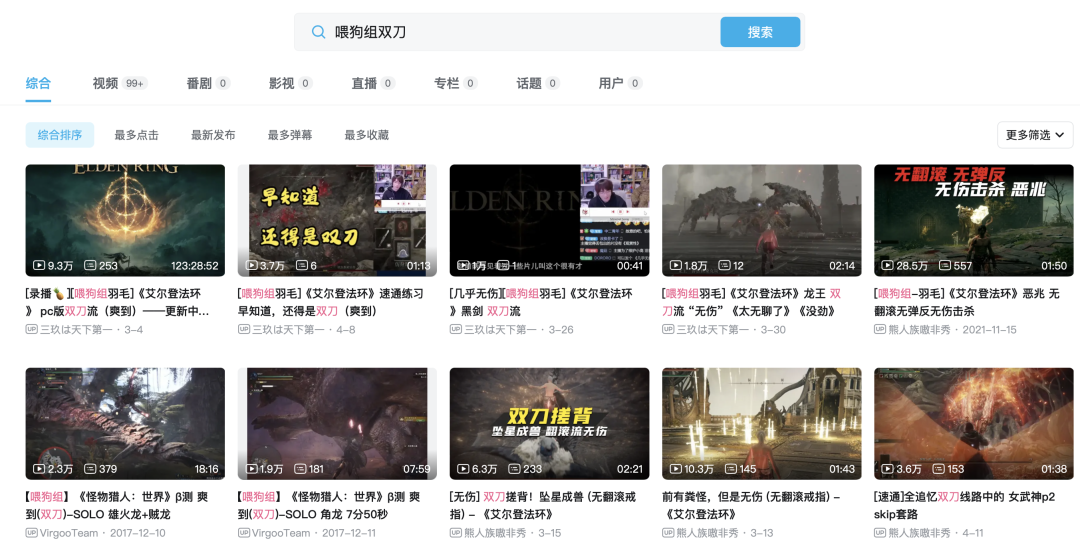This screenshot has height=551, width=1080.
Task: Sort results by 最多收藏
Action: click(366, 135)
